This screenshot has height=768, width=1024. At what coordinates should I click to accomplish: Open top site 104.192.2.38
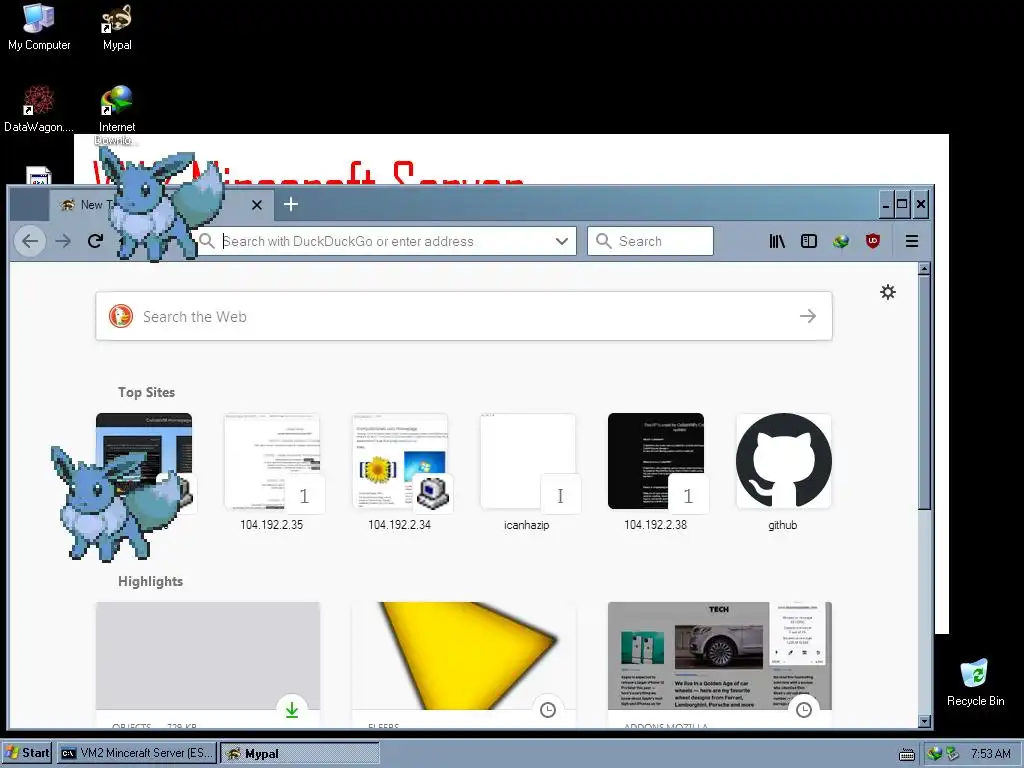click(x=656, y=472)
